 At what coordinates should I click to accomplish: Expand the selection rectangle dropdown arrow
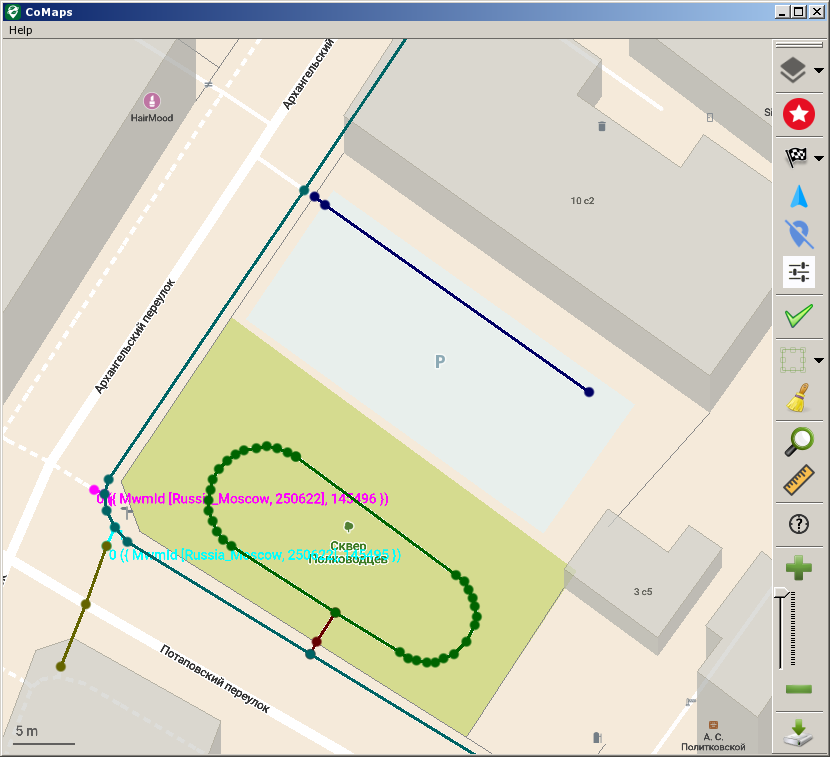[819, 360]
